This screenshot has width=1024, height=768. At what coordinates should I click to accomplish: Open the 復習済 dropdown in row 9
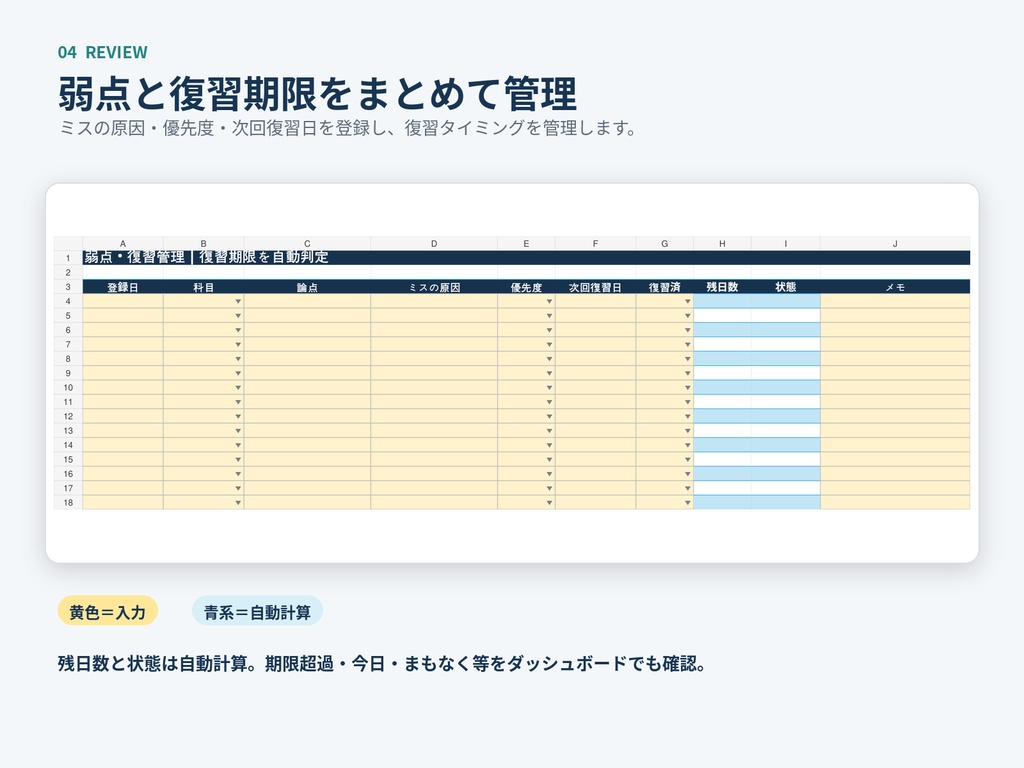pos(688,373)
